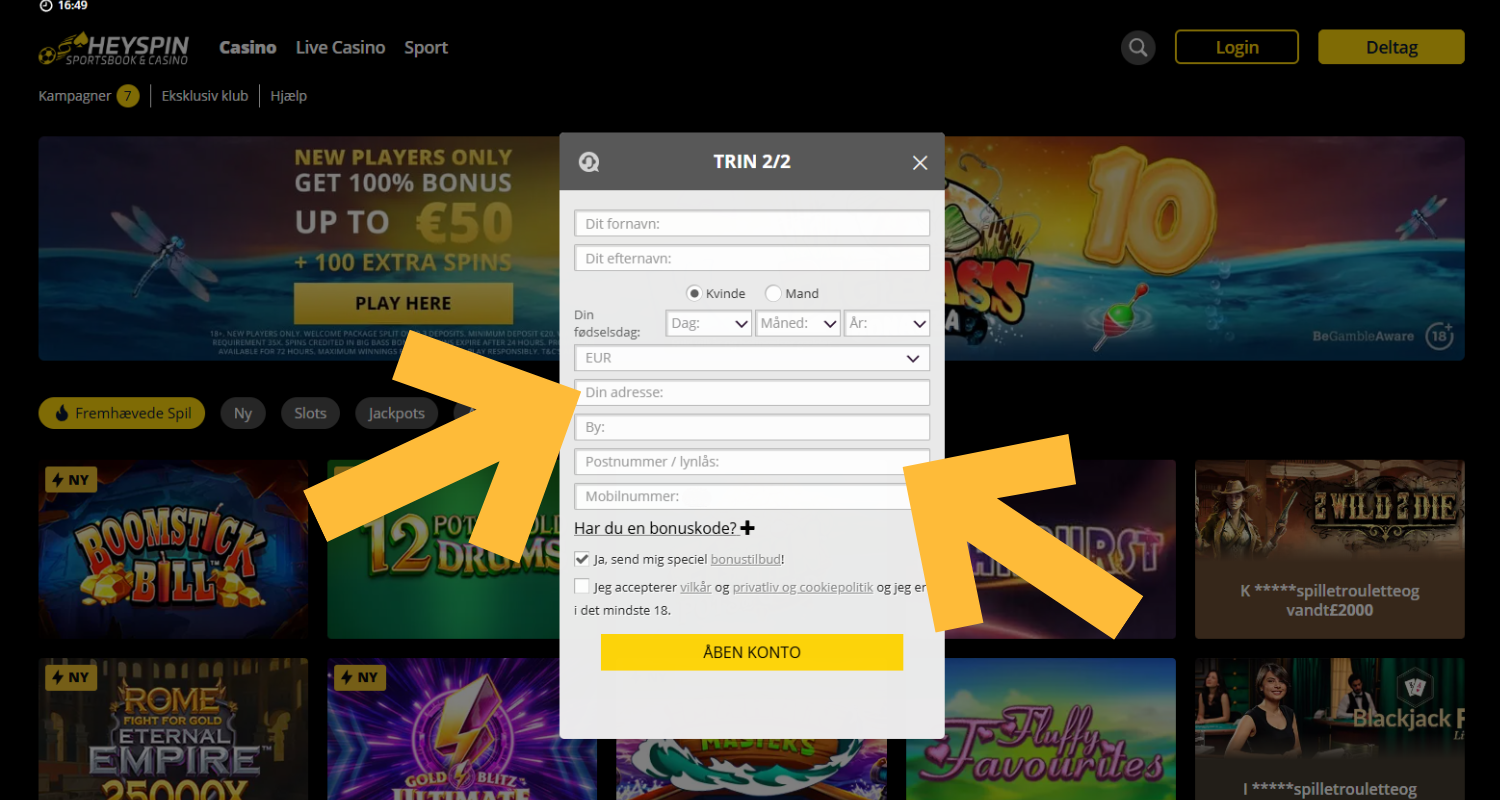Close the TRIN 2/2 registration dialog
The width and height of the screenshot is (1500, 800).
coord(920,163)
